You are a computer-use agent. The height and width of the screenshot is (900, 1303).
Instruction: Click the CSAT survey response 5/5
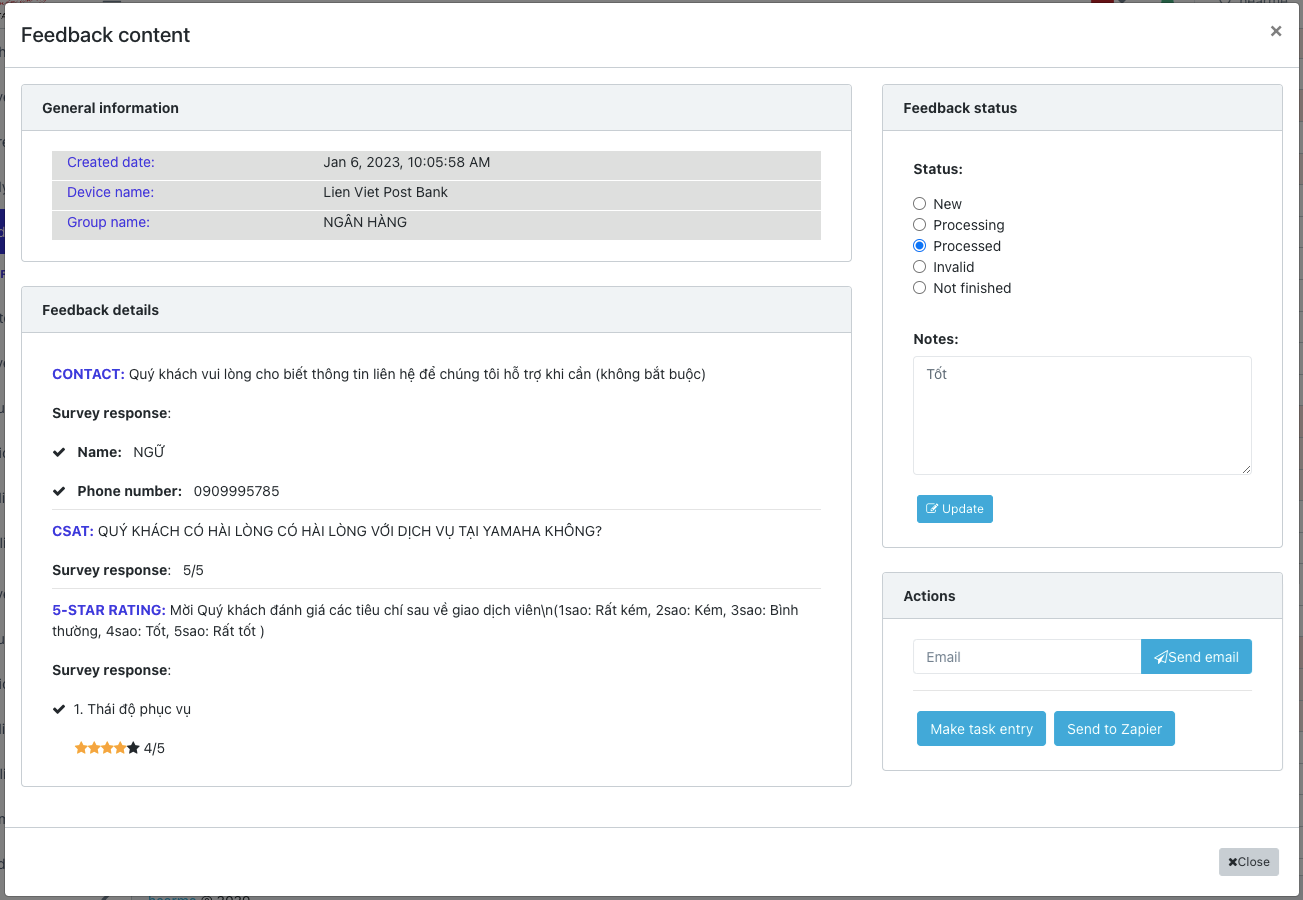(193, 570)
